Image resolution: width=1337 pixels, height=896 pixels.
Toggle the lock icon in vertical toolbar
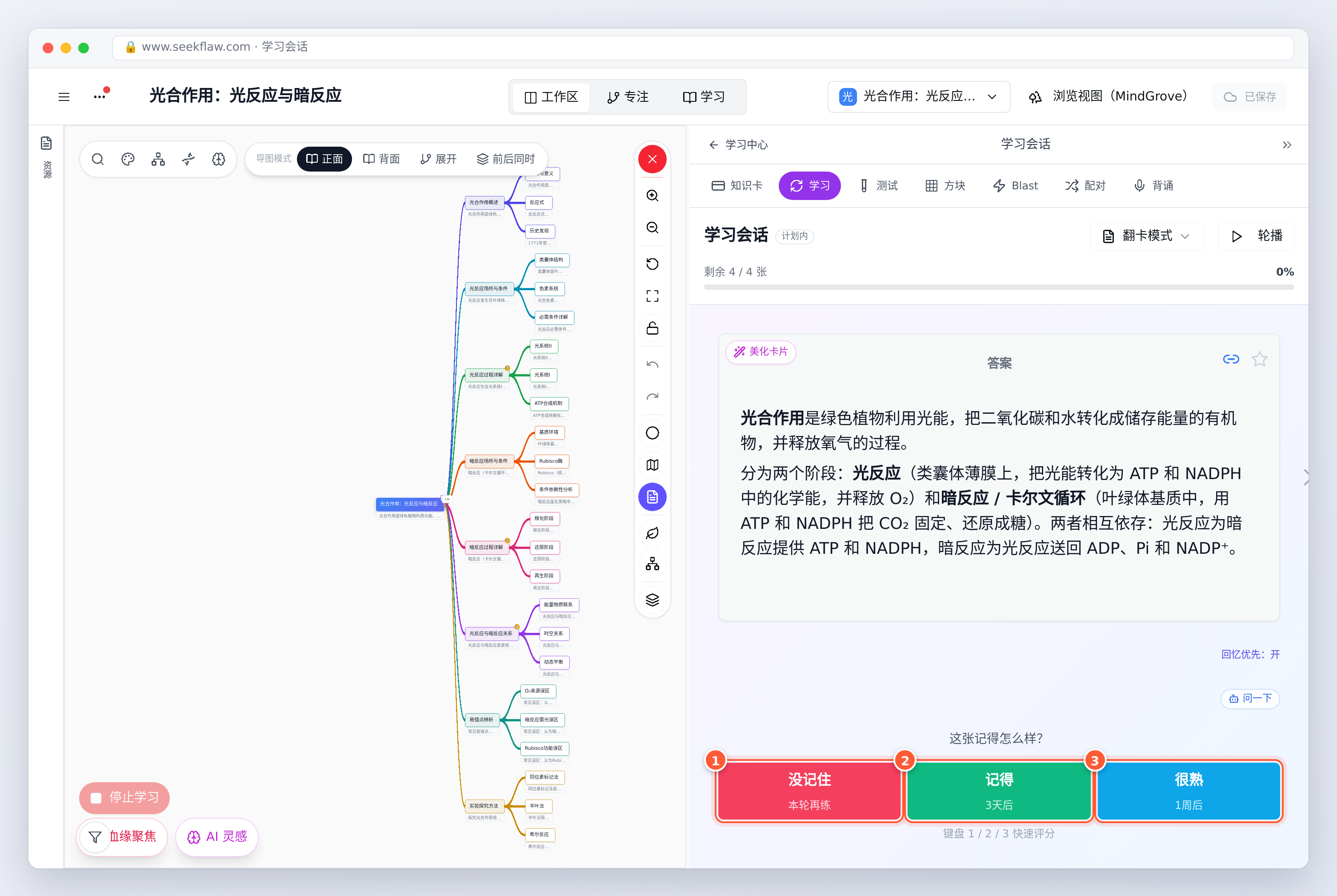click(x=652, y=328)
